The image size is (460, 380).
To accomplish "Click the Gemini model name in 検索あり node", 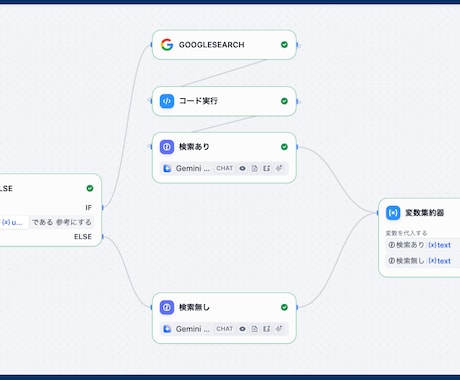I will coord(192,168).
